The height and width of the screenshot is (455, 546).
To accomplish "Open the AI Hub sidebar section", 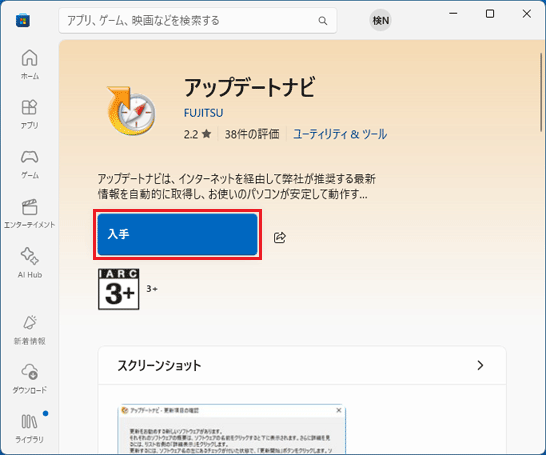I will (30, 263).
